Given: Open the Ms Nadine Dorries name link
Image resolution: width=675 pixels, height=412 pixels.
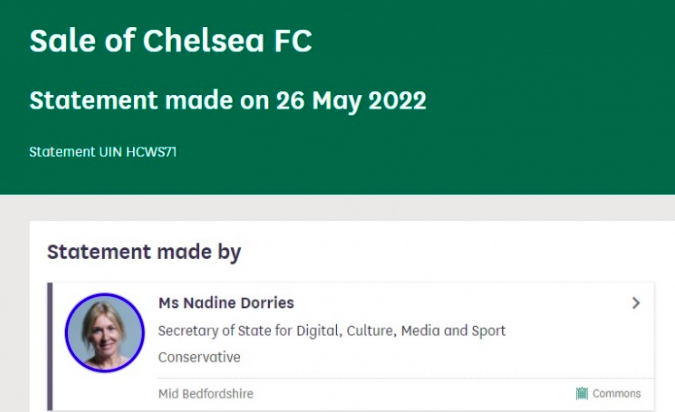Looking at the screenshot, I should 226,303.
